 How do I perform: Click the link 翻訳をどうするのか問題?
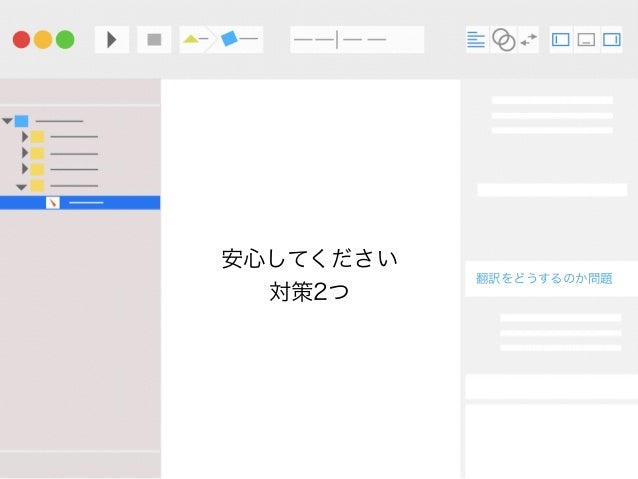pos(544,278)
